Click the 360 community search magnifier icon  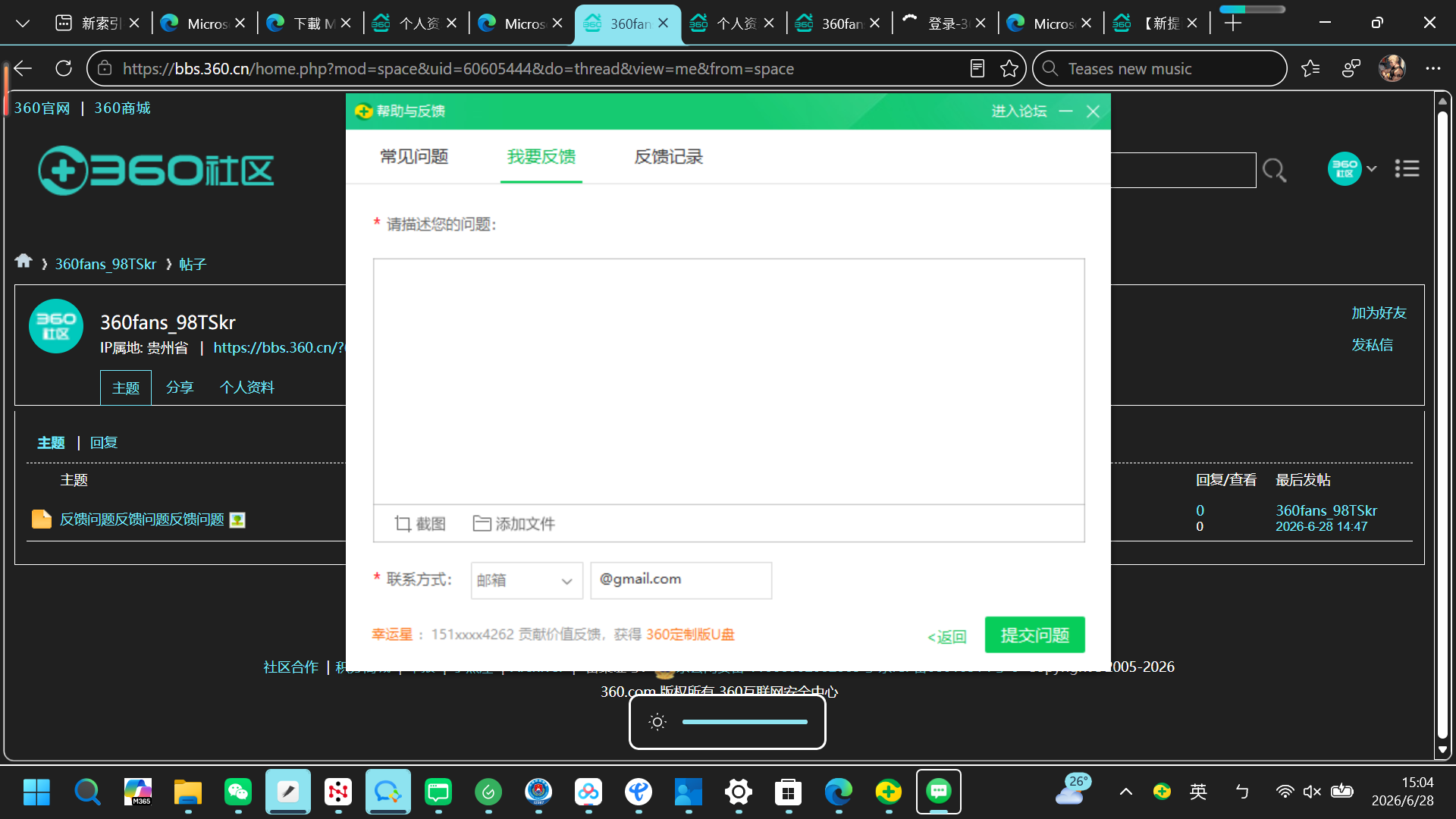click(x=1274, y=170)
